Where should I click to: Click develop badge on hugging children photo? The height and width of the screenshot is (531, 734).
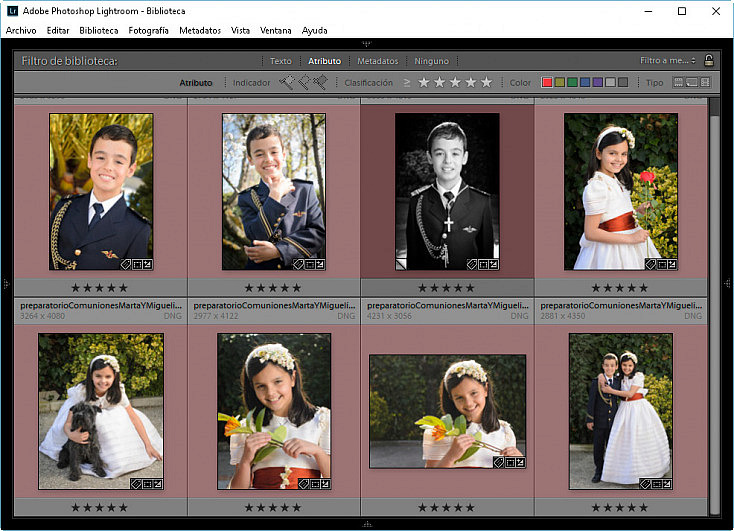pos(667,484)
